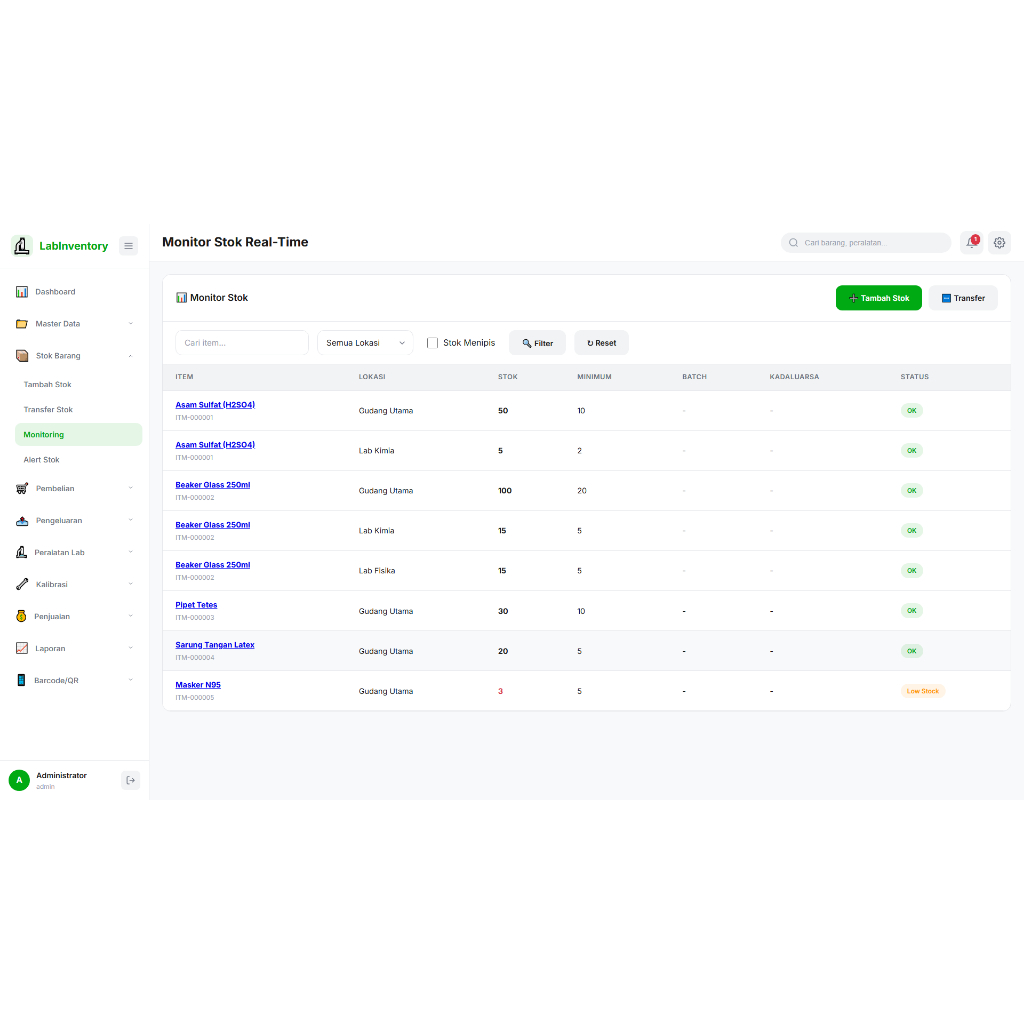Click the Laporan chart icon

22,648
